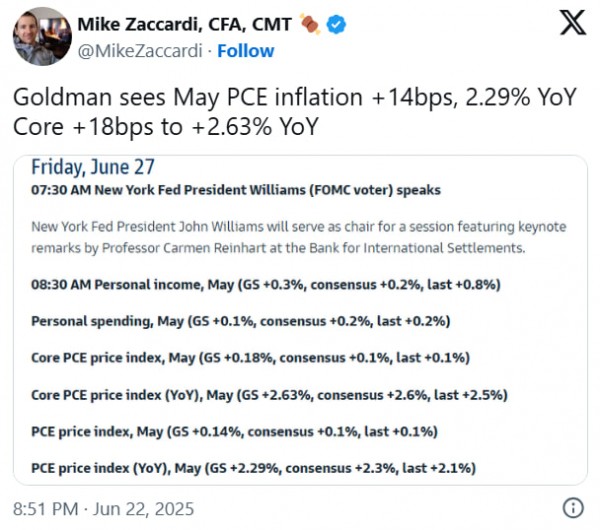
Task: Open Mike Zaccardi's profile avatar
Action: click(39, 34)
